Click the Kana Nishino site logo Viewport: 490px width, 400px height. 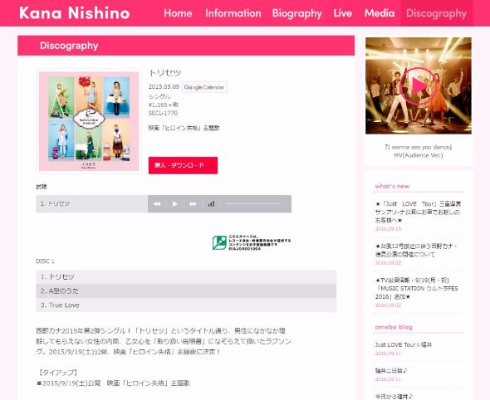click(x=74, y=13)
